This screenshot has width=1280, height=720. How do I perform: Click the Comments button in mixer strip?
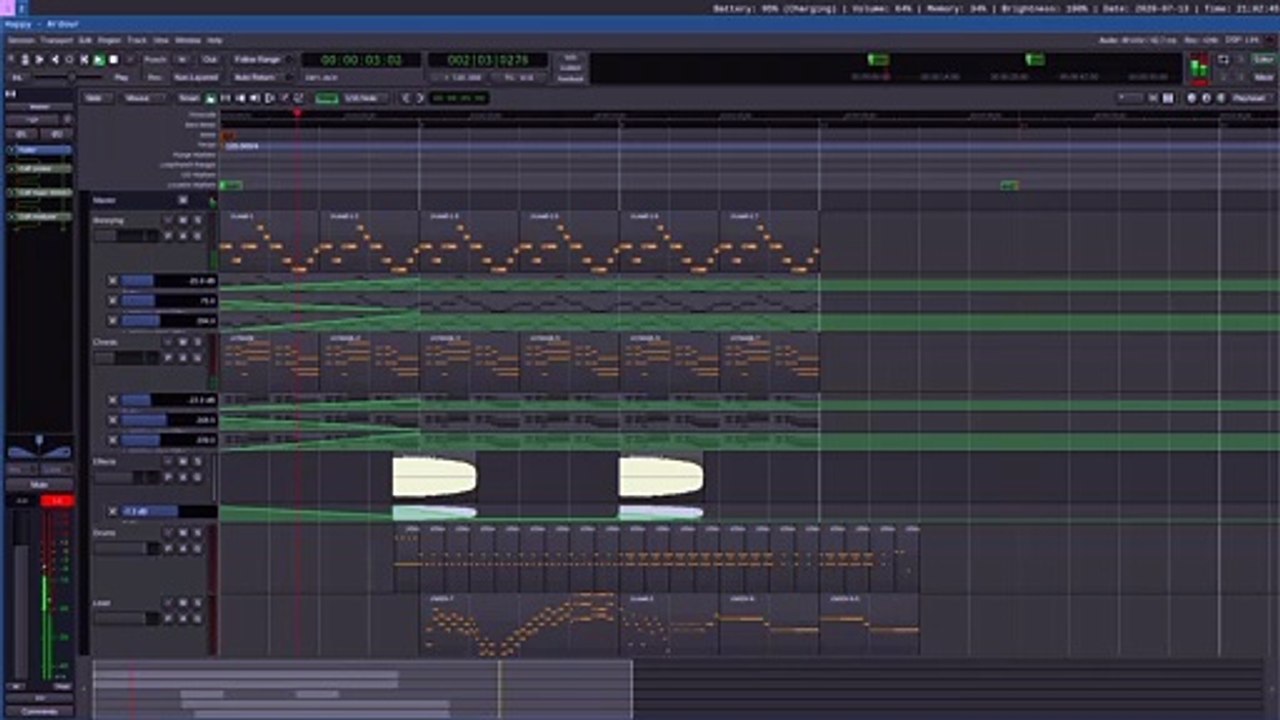pyautogui.click(x=40, y=711)
